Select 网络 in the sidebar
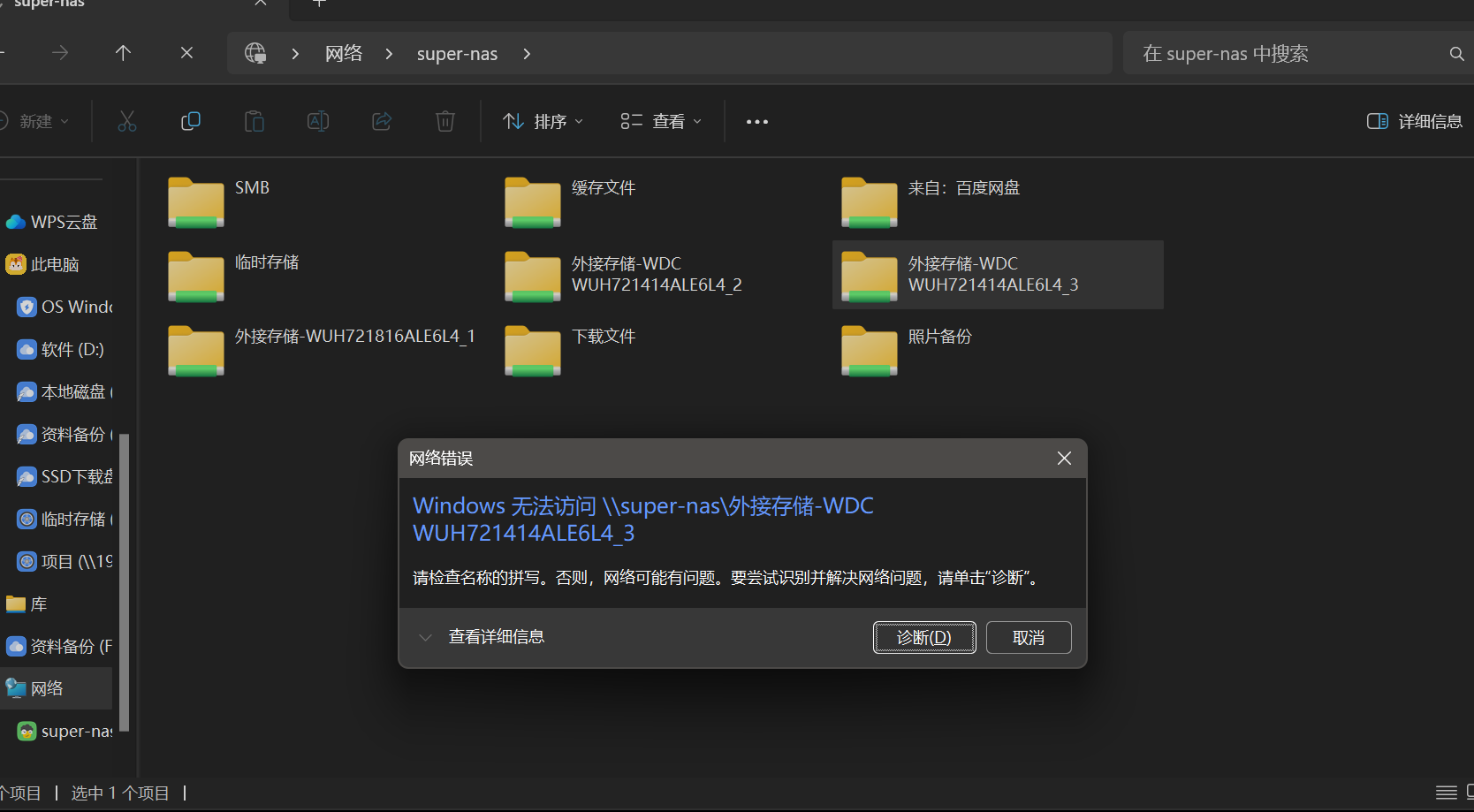 coord(57,688)
